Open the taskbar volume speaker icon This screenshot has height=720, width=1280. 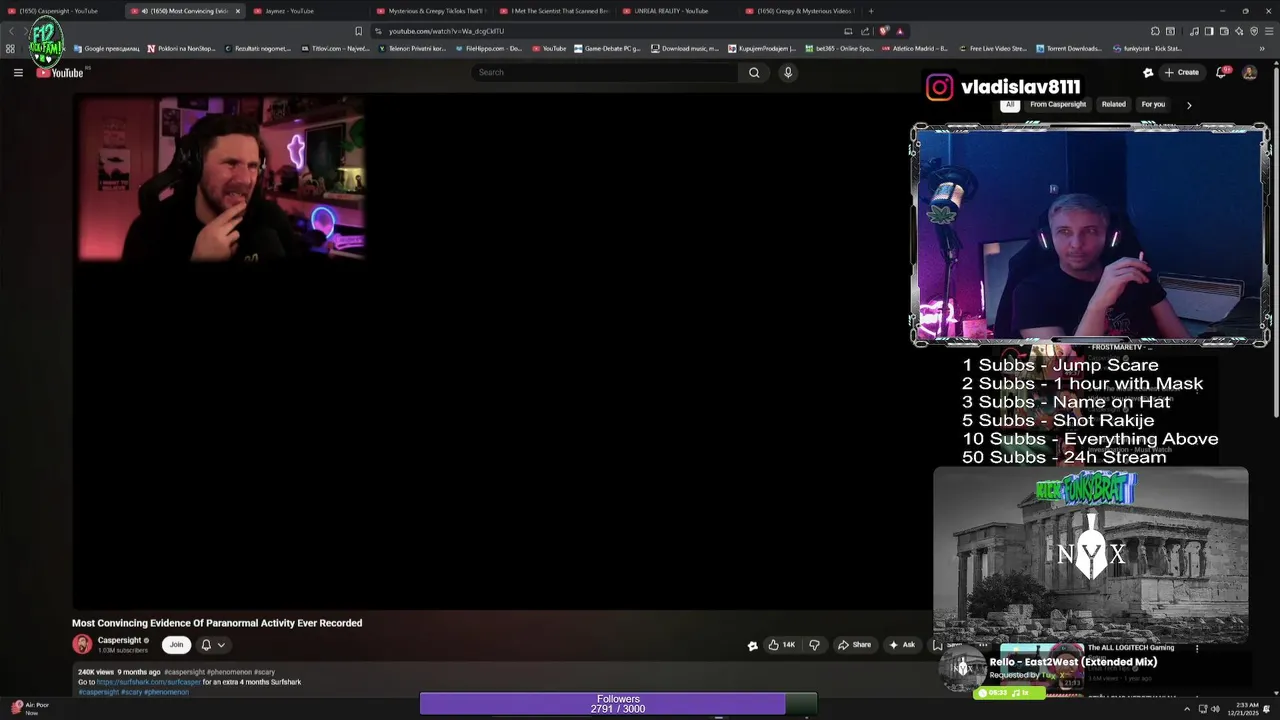tap(1215, 709)
